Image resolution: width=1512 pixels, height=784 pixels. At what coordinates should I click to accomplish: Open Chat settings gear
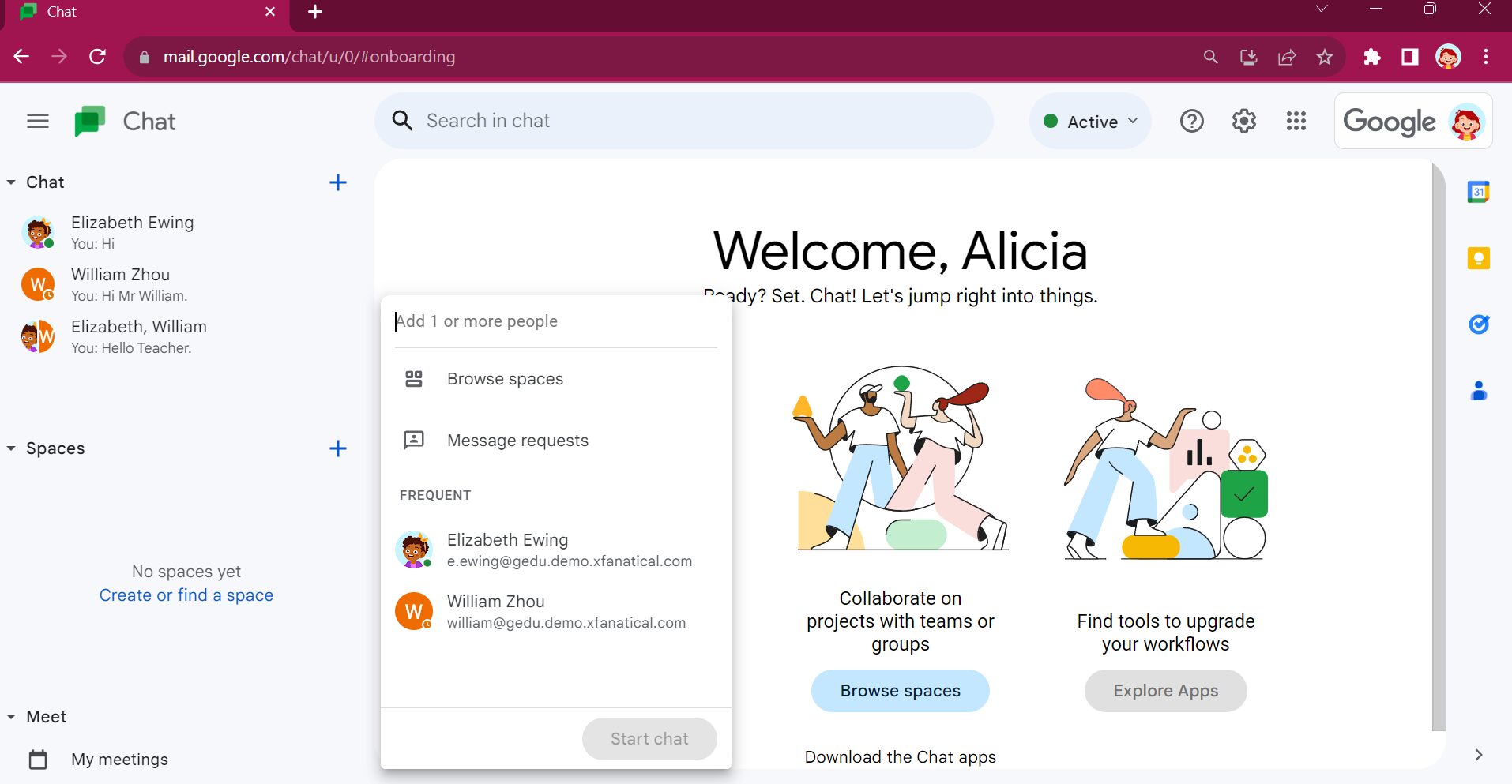coord(1243,120)
